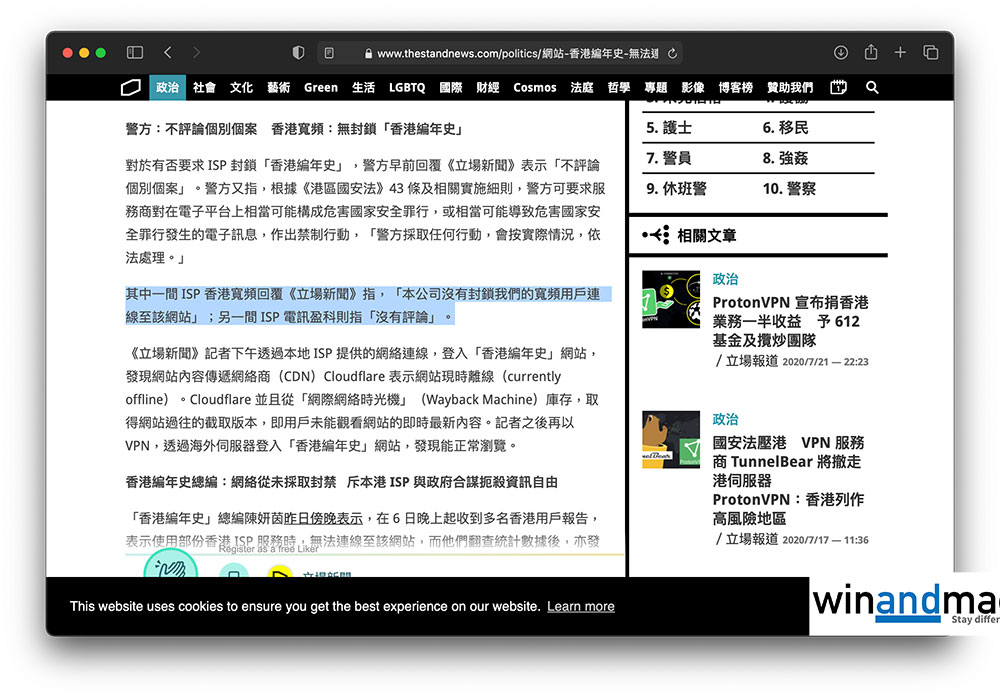Show the tab overview
Screen dimensions: 1000x697
[930, 53]
